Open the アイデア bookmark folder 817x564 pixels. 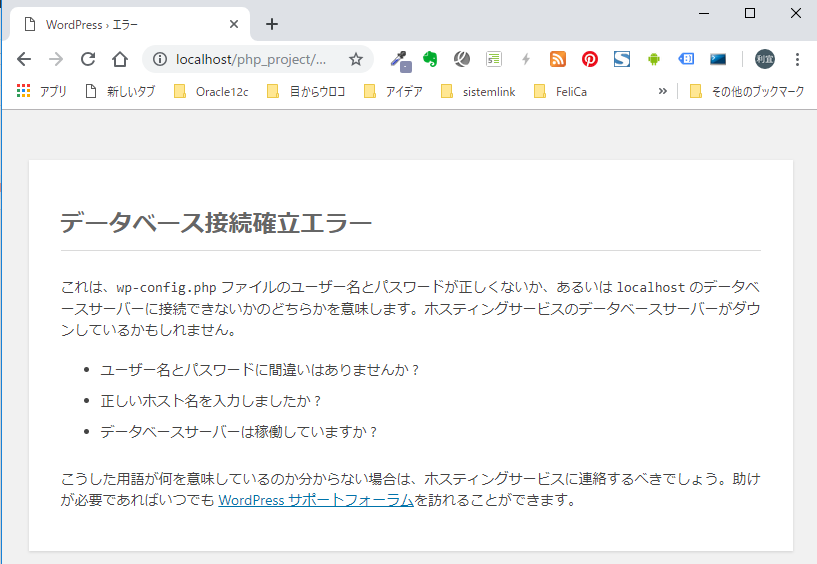pos(393,92)
